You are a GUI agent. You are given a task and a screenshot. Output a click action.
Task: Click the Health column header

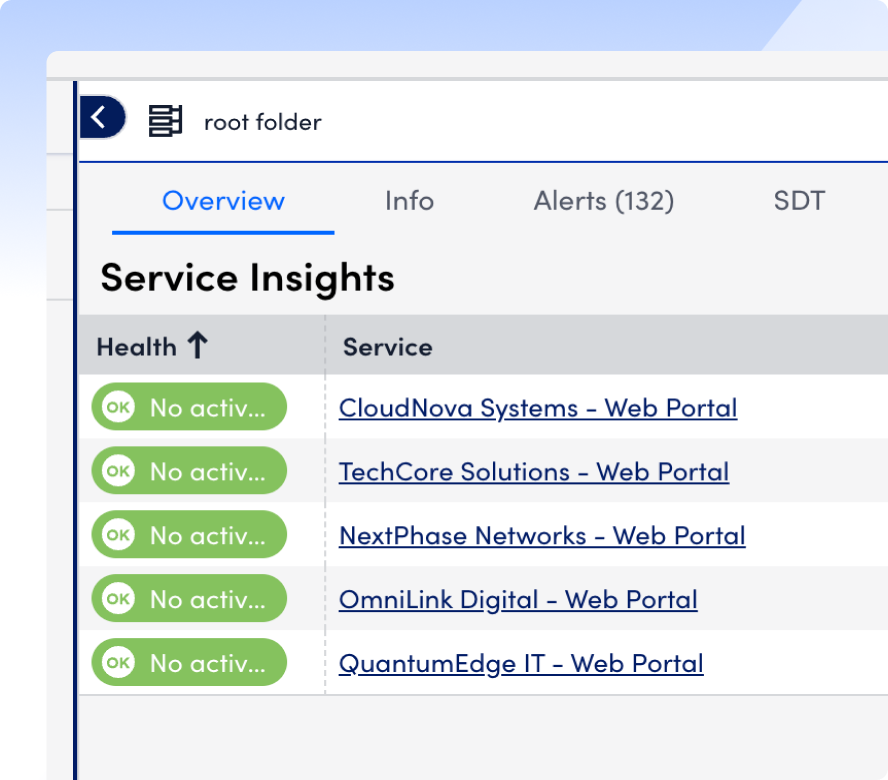(x=137, y=347)
